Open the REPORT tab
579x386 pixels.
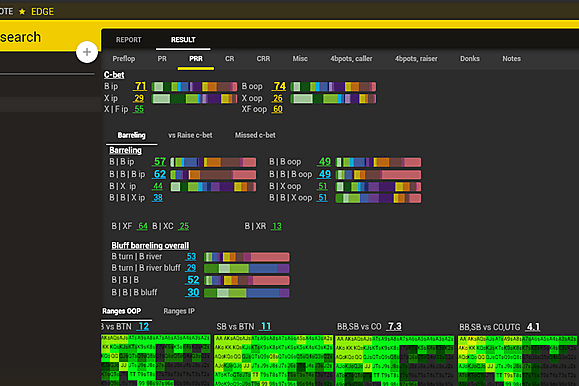click(x=129, y=40)
